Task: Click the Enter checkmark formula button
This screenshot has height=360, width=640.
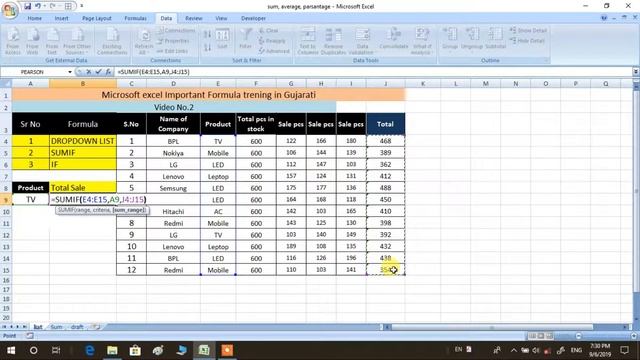Action: (98, 72)
